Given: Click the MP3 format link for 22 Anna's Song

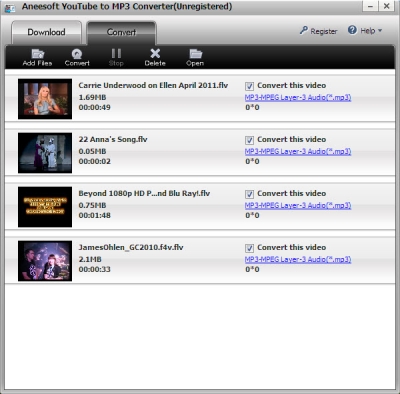Looking at the screenshot, I should point(298,151).
